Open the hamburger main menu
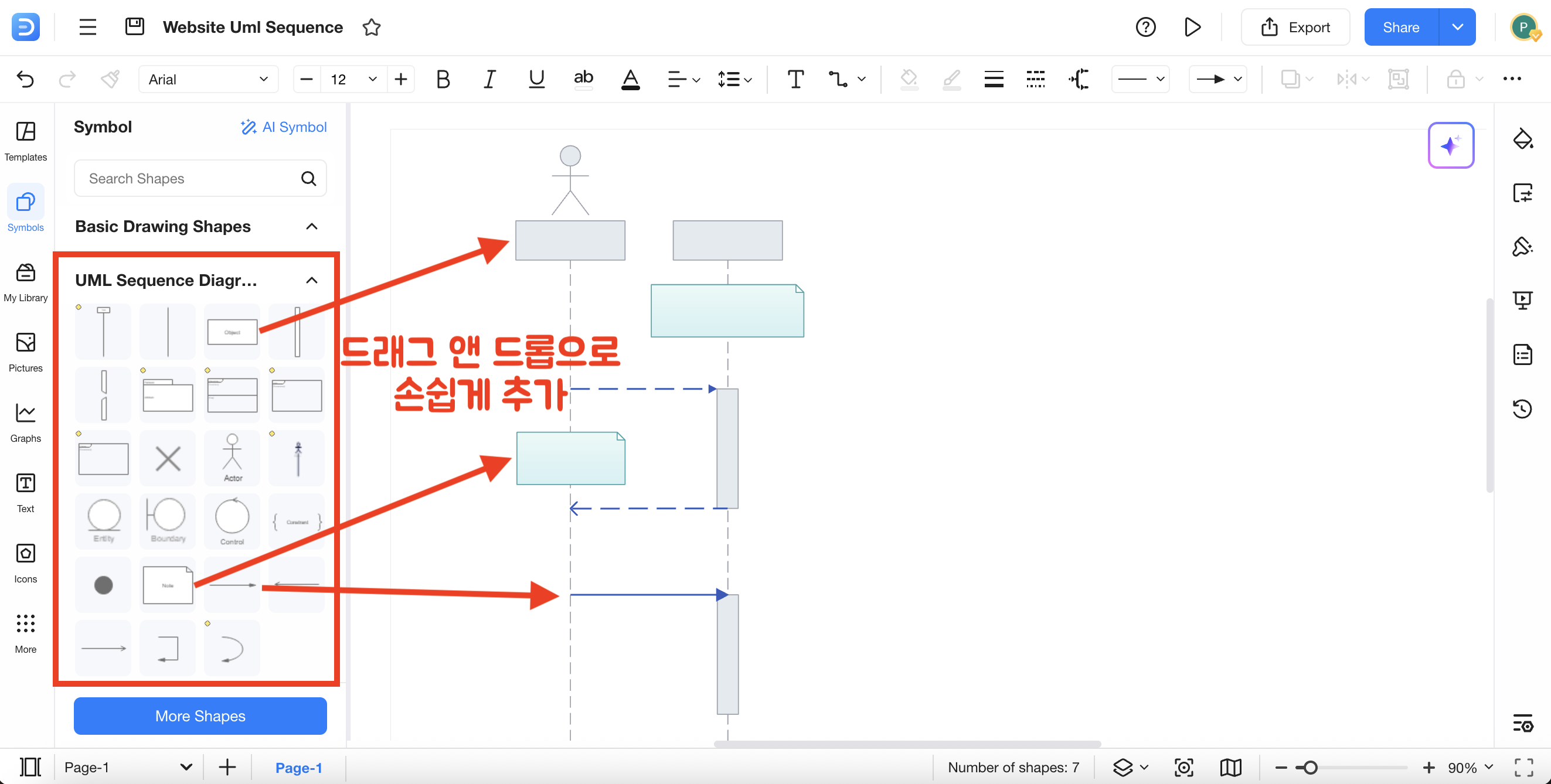 88,27
